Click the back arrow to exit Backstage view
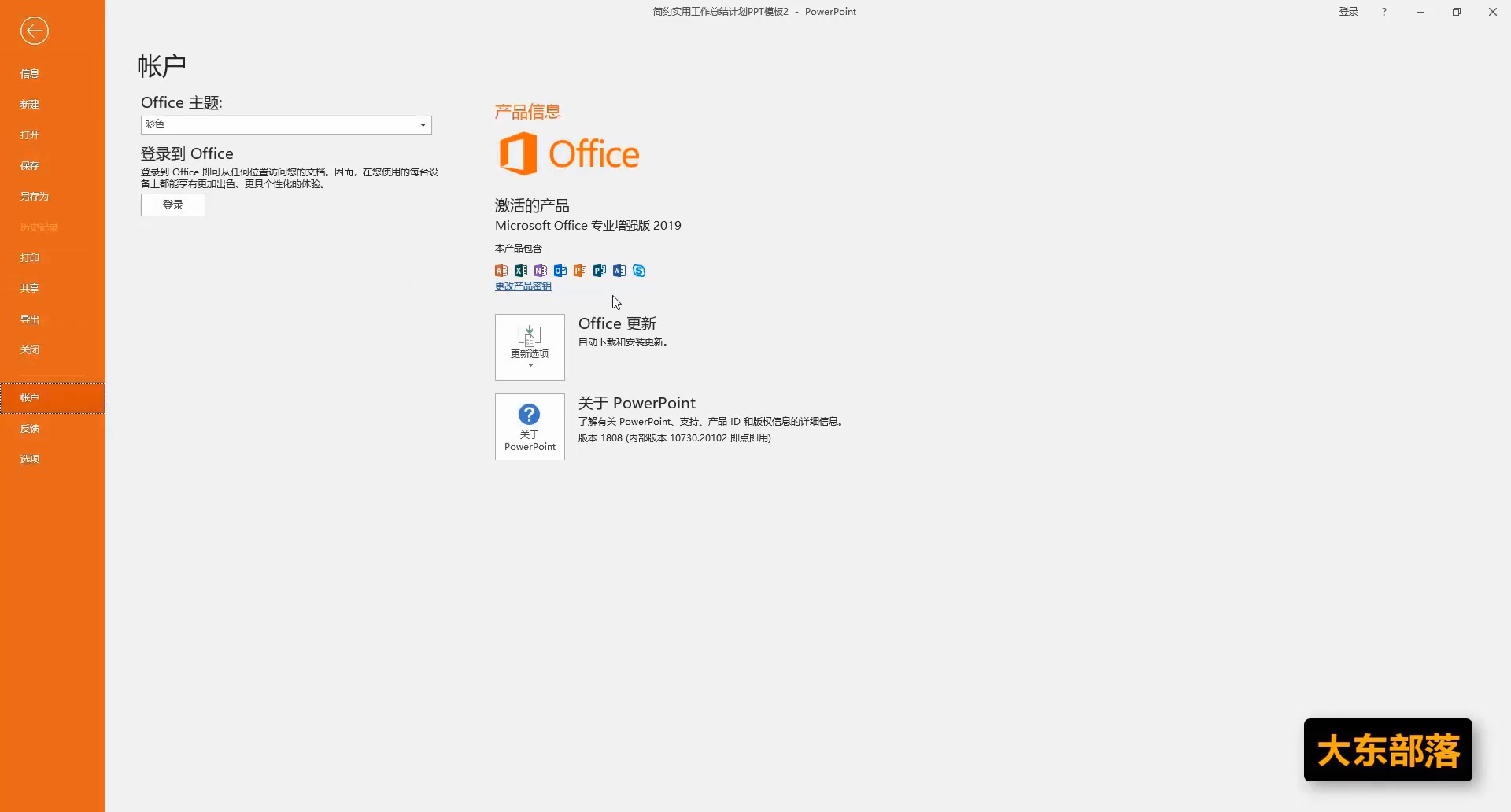This screenshot has height=812, width=1511. click(x=34, y=31)
